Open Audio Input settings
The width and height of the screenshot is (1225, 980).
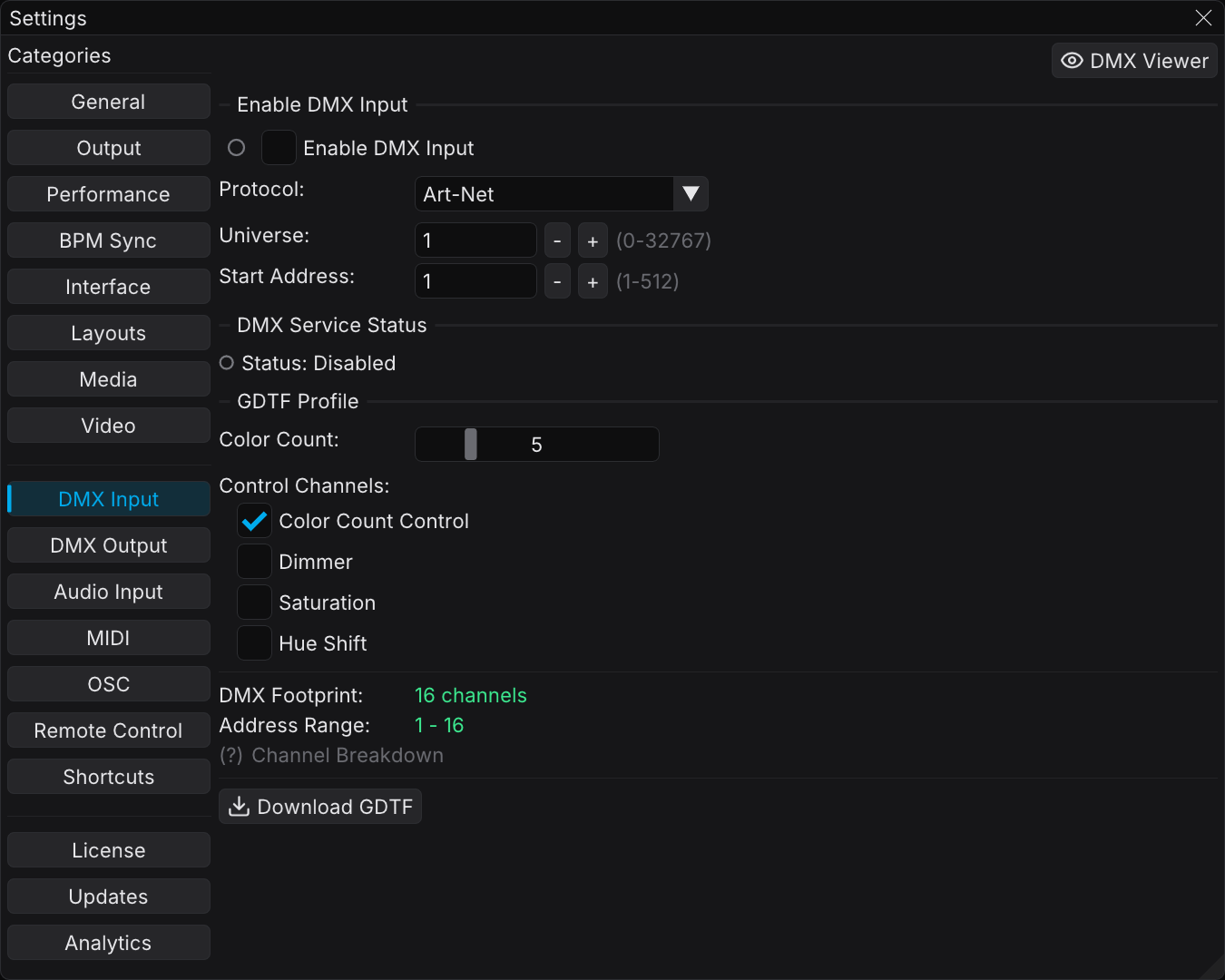pyautogui.click(x=109, y=592)
